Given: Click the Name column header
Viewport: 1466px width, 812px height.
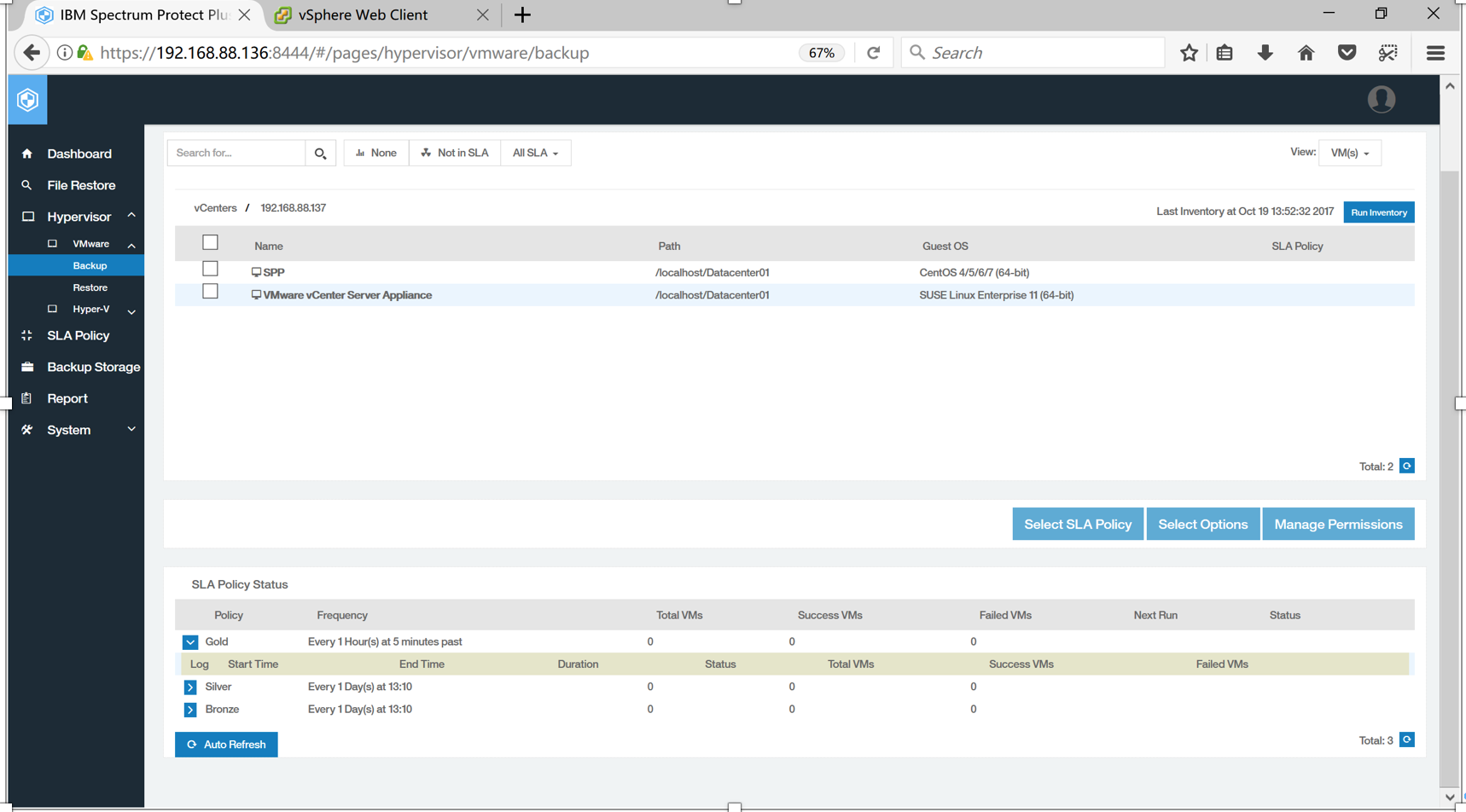Looking at the screenshot, I should click(268, 246).
